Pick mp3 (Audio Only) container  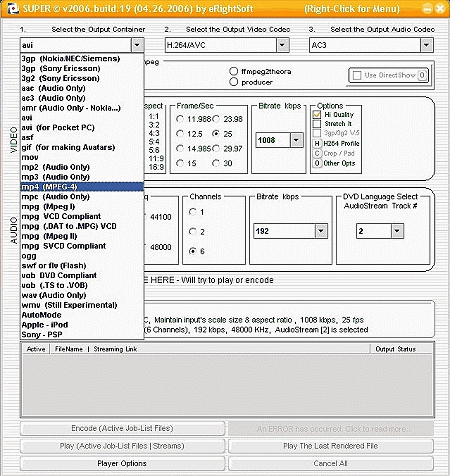82,177
